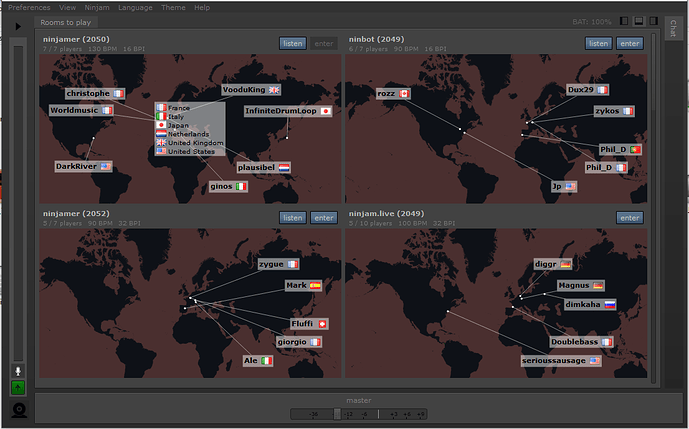Click the Dux29 player label

[x=587, y=90]
